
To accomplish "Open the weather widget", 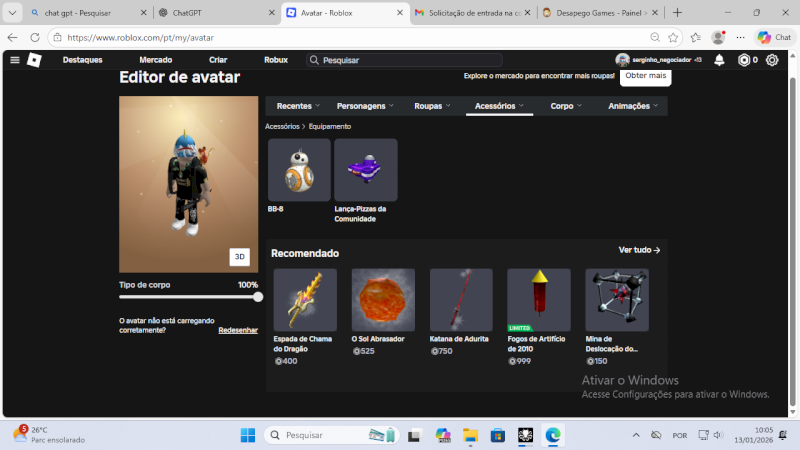I will coord(48,435).
